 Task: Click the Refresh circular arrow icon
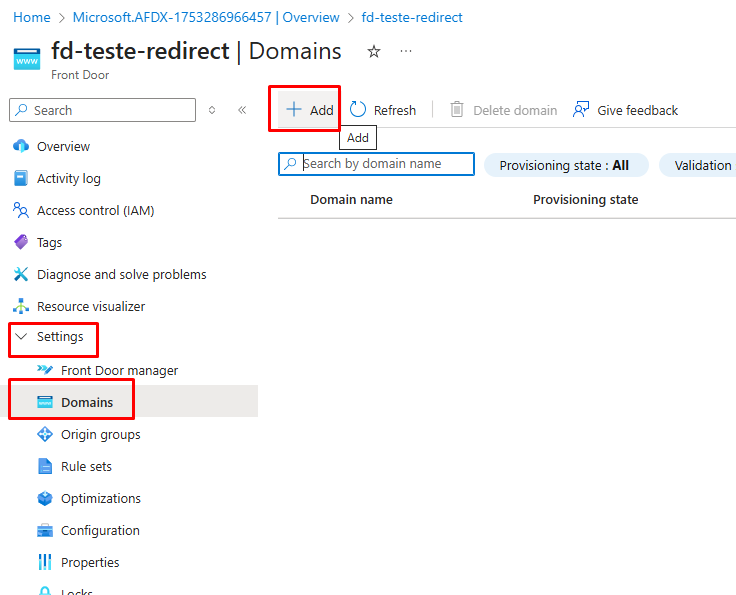click(x=358, y=109)
